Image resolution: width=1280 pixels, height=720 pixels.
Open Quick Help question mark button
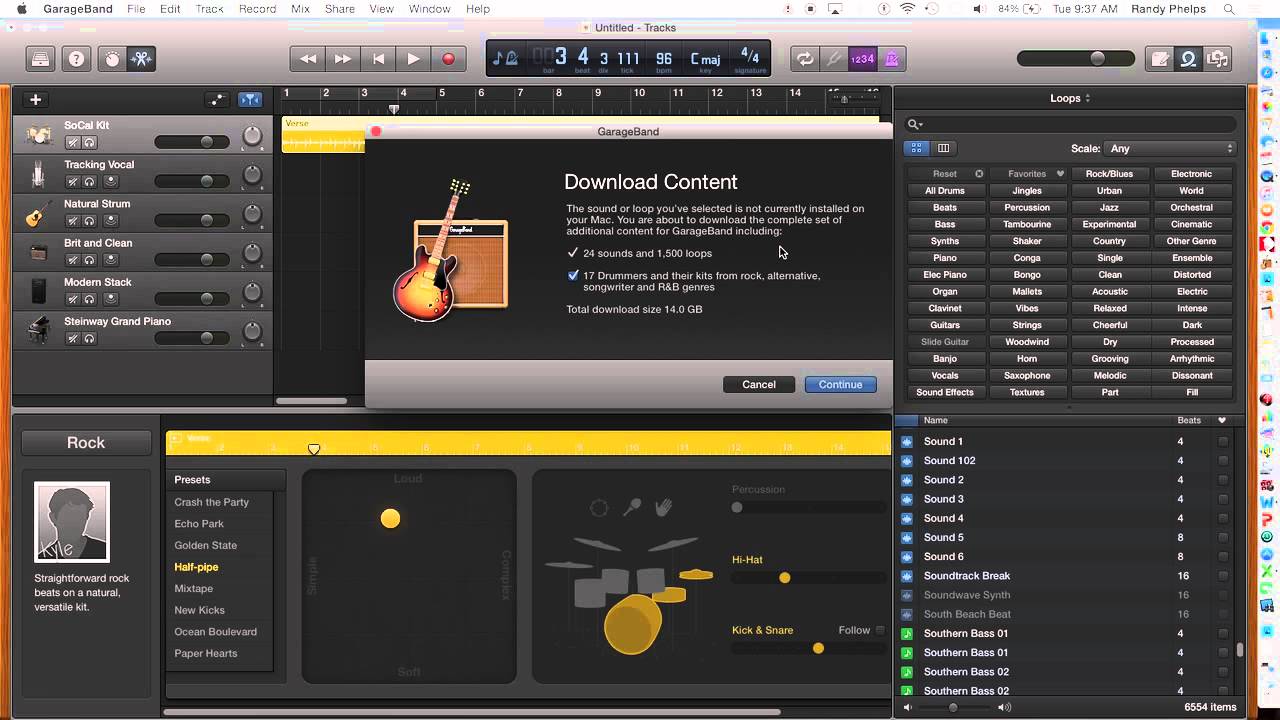pos(76,59)
